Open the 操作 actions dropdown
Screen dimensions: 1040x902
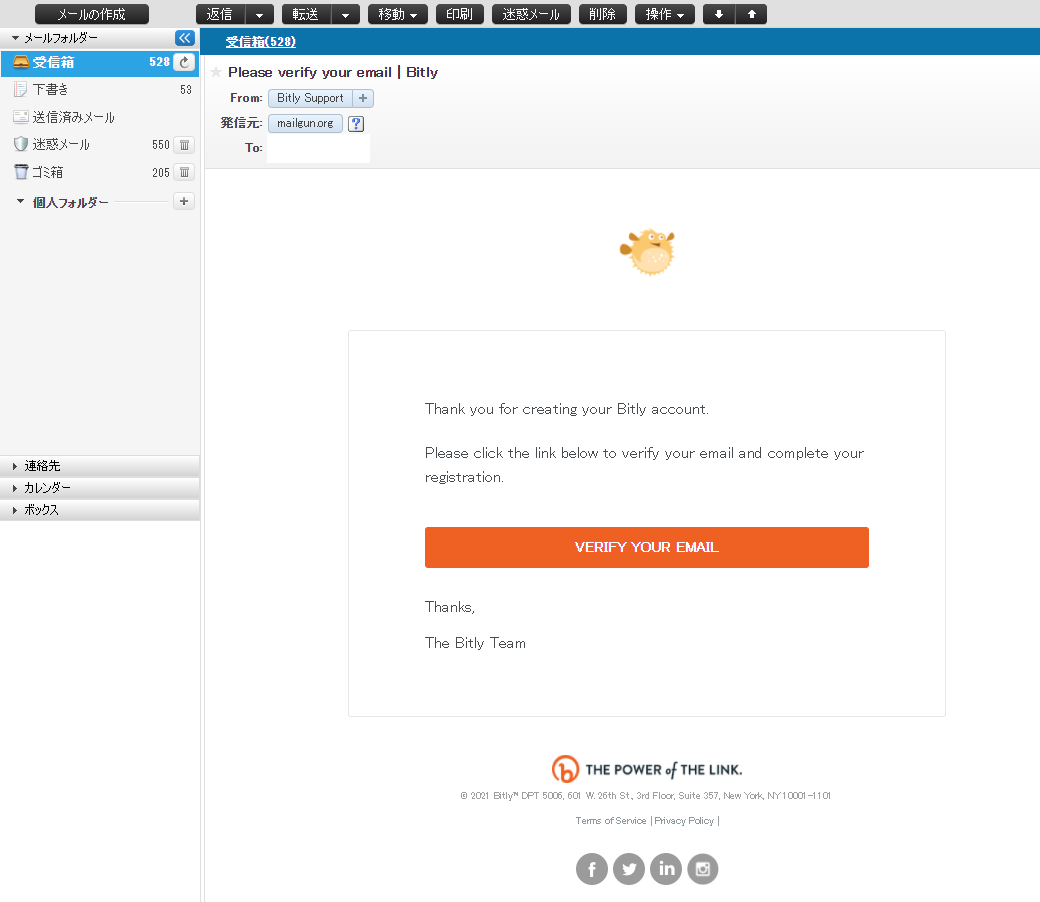[665, 14]
